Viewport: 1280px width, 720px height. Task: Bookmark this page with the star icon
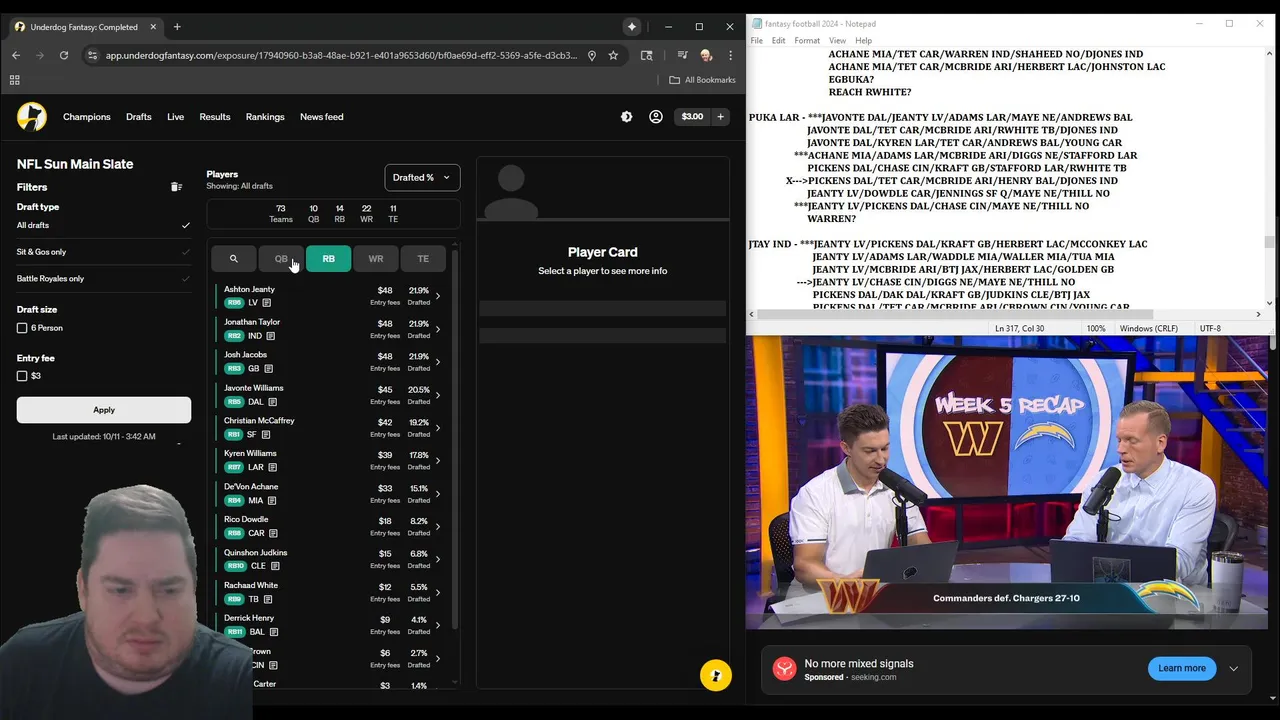coord(613,55)
